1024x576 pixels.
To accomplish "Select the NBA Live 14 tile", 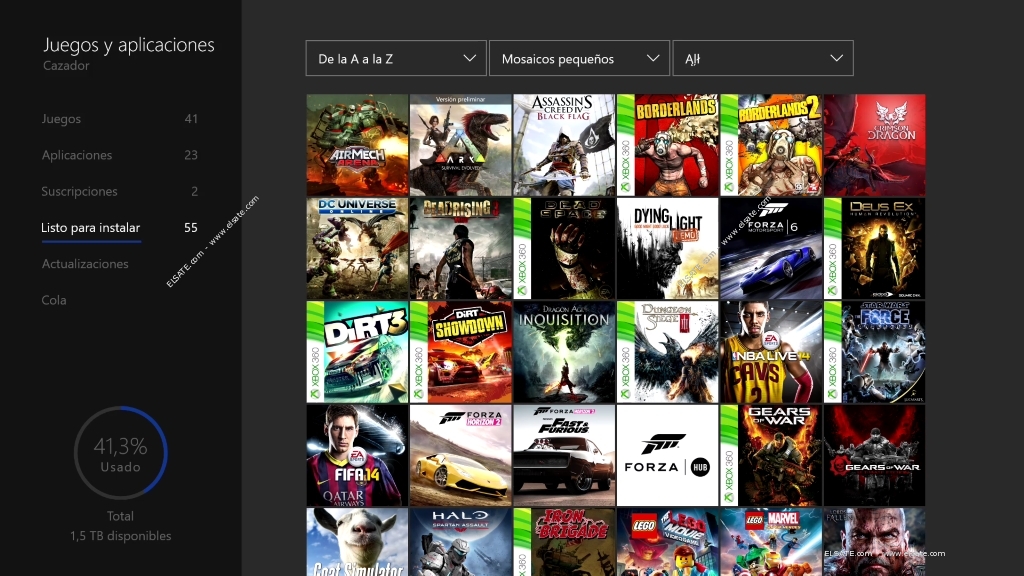I will [x=771, y=352].
